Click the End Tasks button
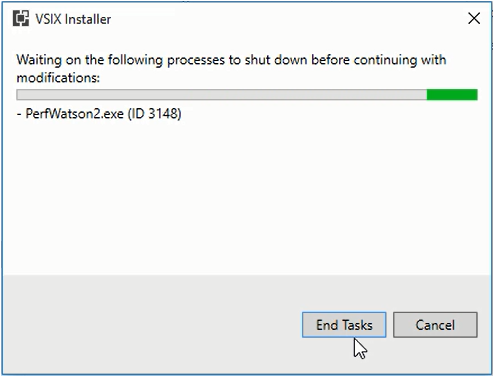494x377 pixels. click(x=344, y=325)
